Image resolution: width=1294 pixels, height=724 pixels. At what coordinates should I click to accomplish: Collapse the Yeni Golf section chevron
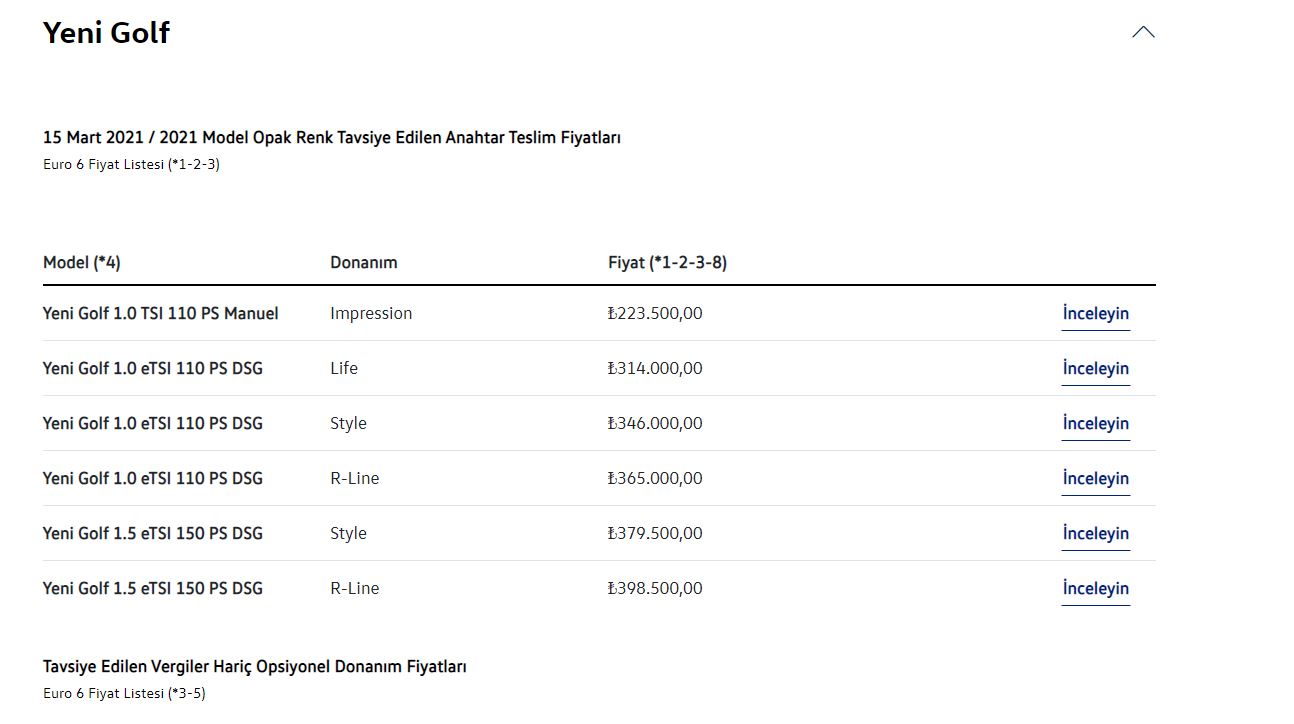1143,32
